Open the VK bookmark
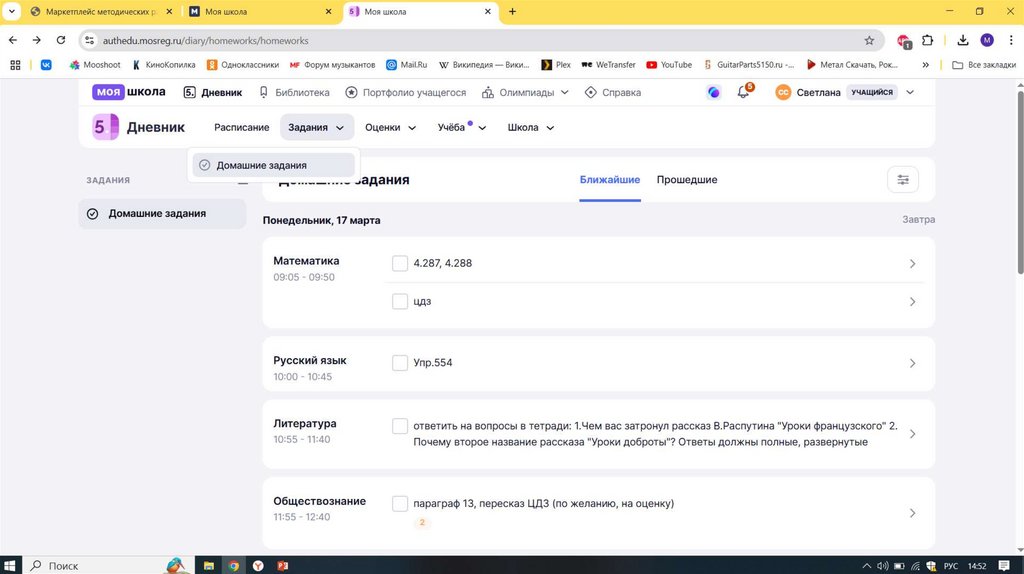The width and height of the screenshot is (1024, 574). tap(46, 65)
